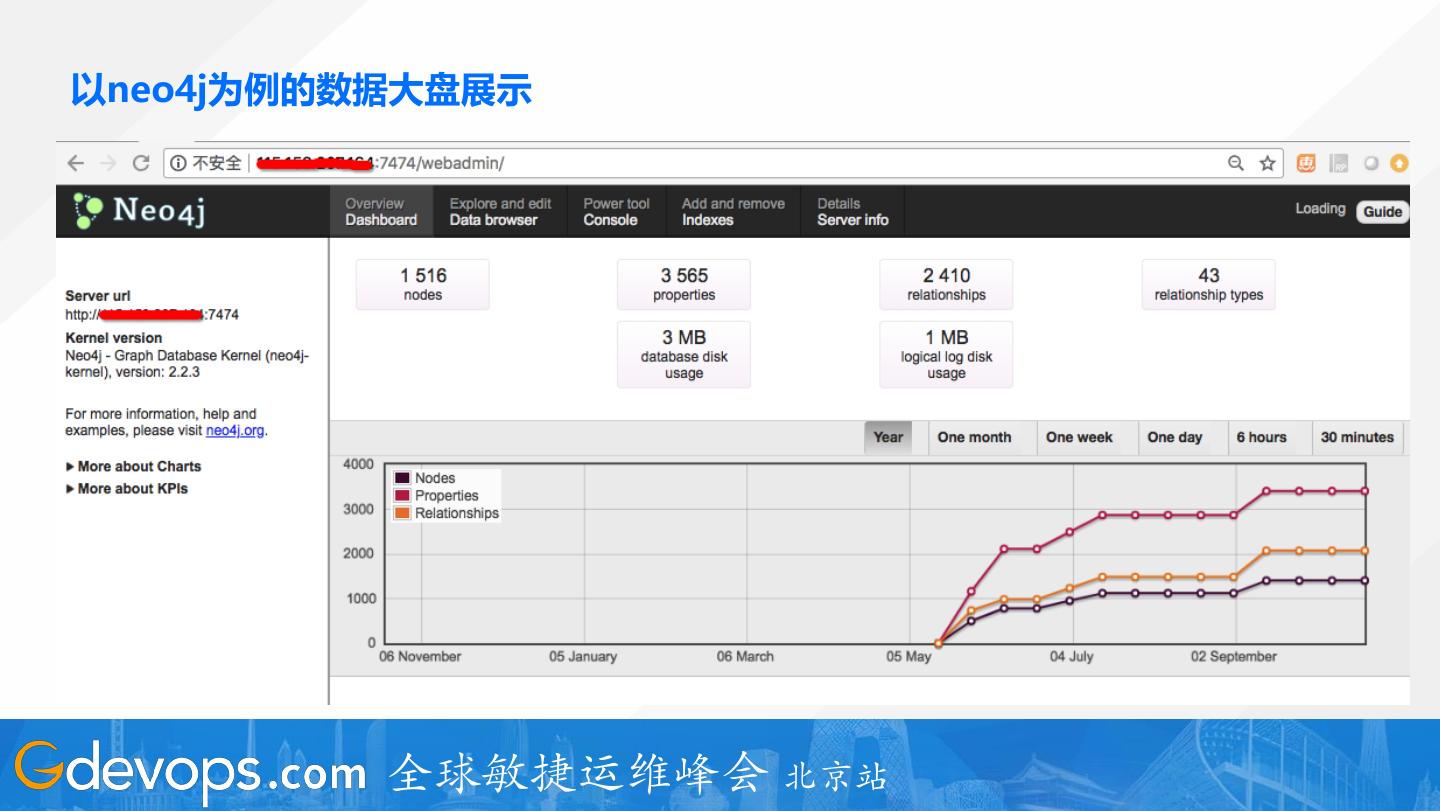Bookmark this page with the star icon

[x=1267, y=163]
